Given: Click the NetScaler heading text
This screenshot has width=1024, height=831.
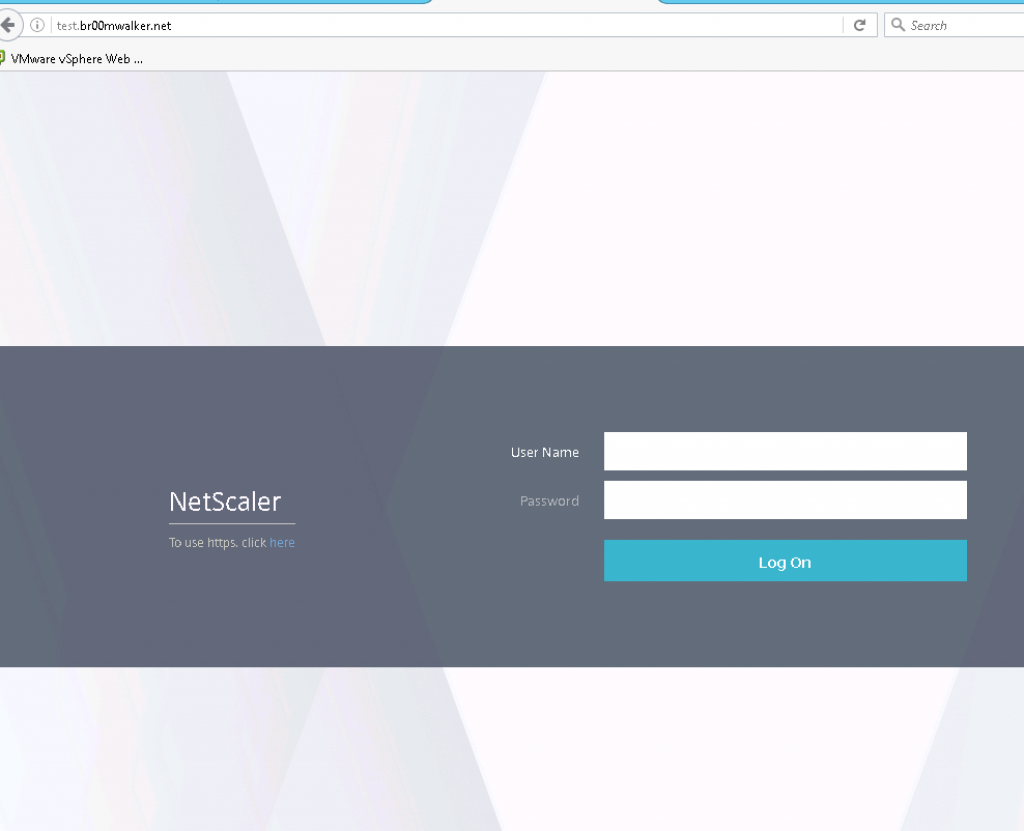Looking at the screenshot, I should tap(225, 502).
